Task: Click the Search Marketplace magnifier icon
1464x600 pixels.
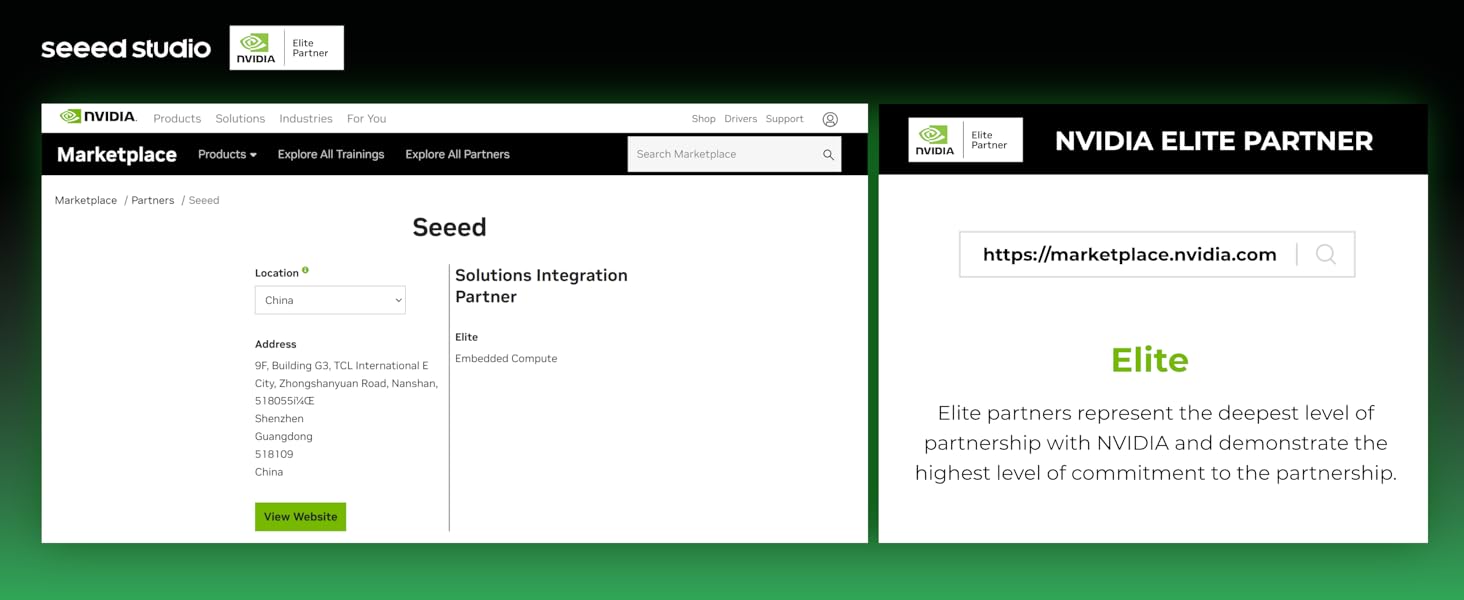Action: pyautogui.click(x=828, y=155)
